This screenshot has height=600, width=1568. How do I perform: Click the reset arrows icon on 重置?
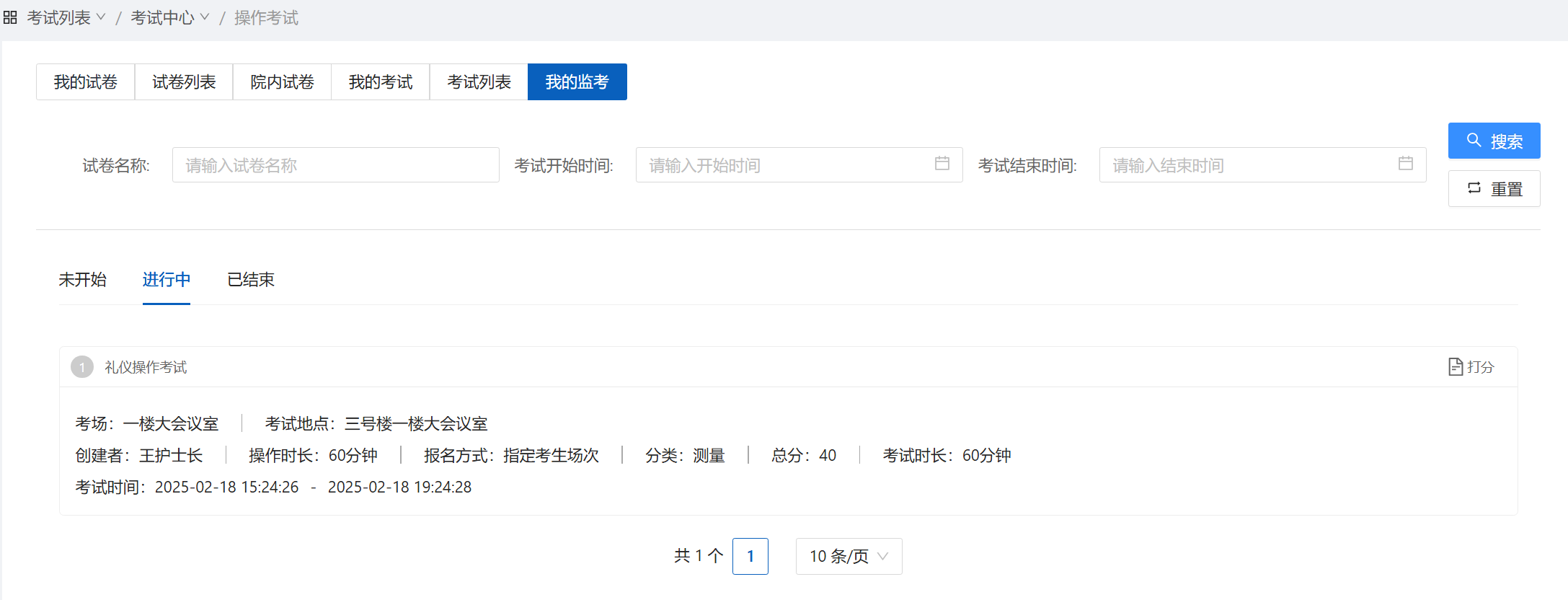pyautogui.click(x=1474, y=188)
